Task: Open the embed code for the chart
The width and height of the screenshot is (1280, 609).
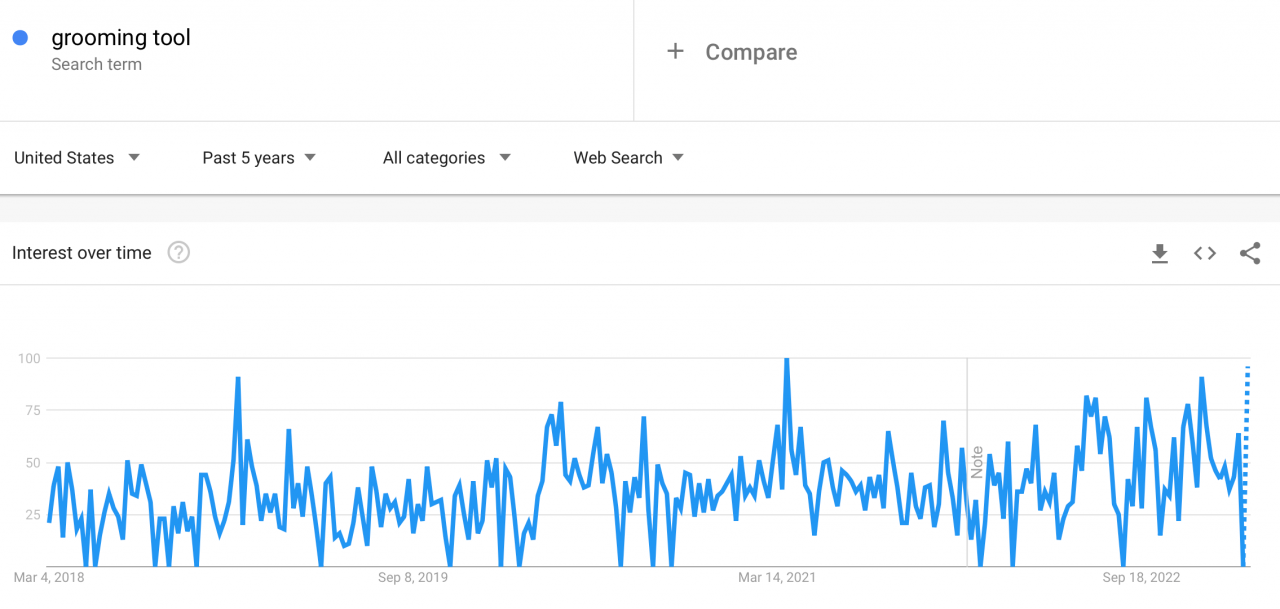Action: pos(1204,253)
